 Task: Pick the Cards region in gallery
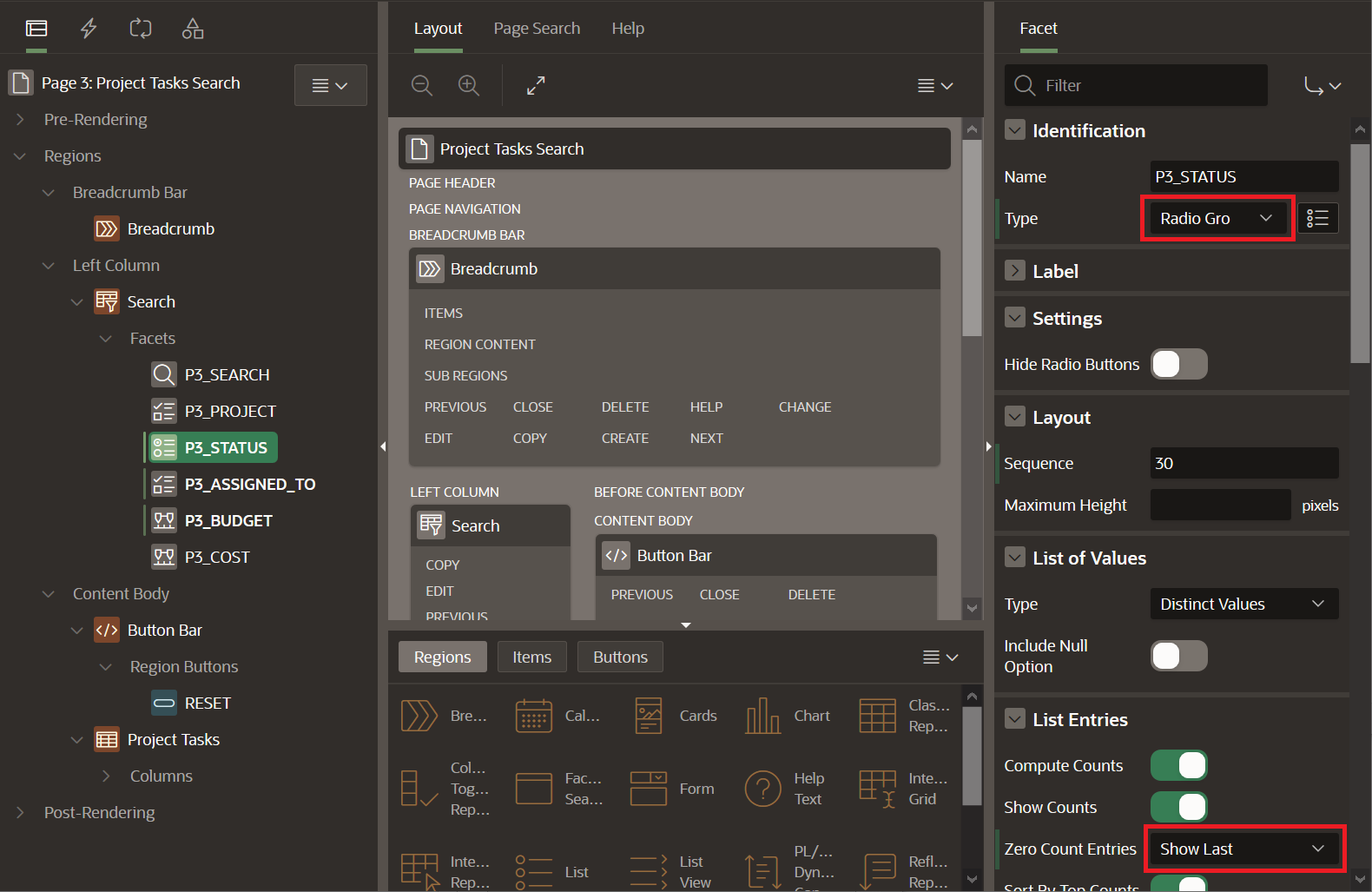676,716
